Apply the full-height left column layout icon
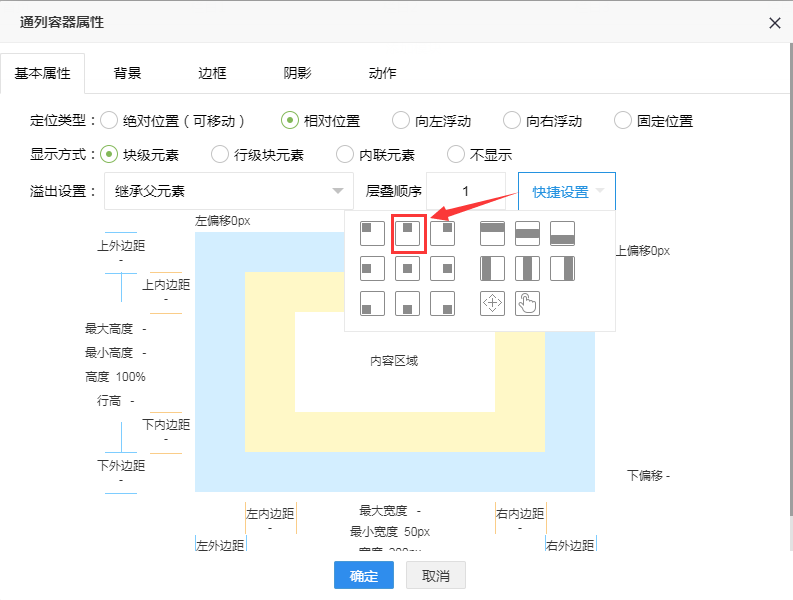793x600 pixels. pos(492,268)
